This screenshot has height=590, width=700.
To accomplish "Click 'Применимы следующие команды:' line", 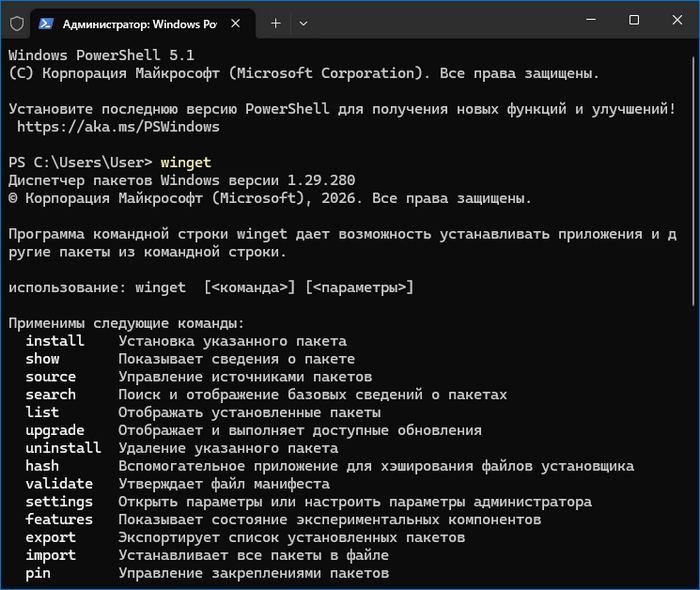I will (x=126, y=323).
